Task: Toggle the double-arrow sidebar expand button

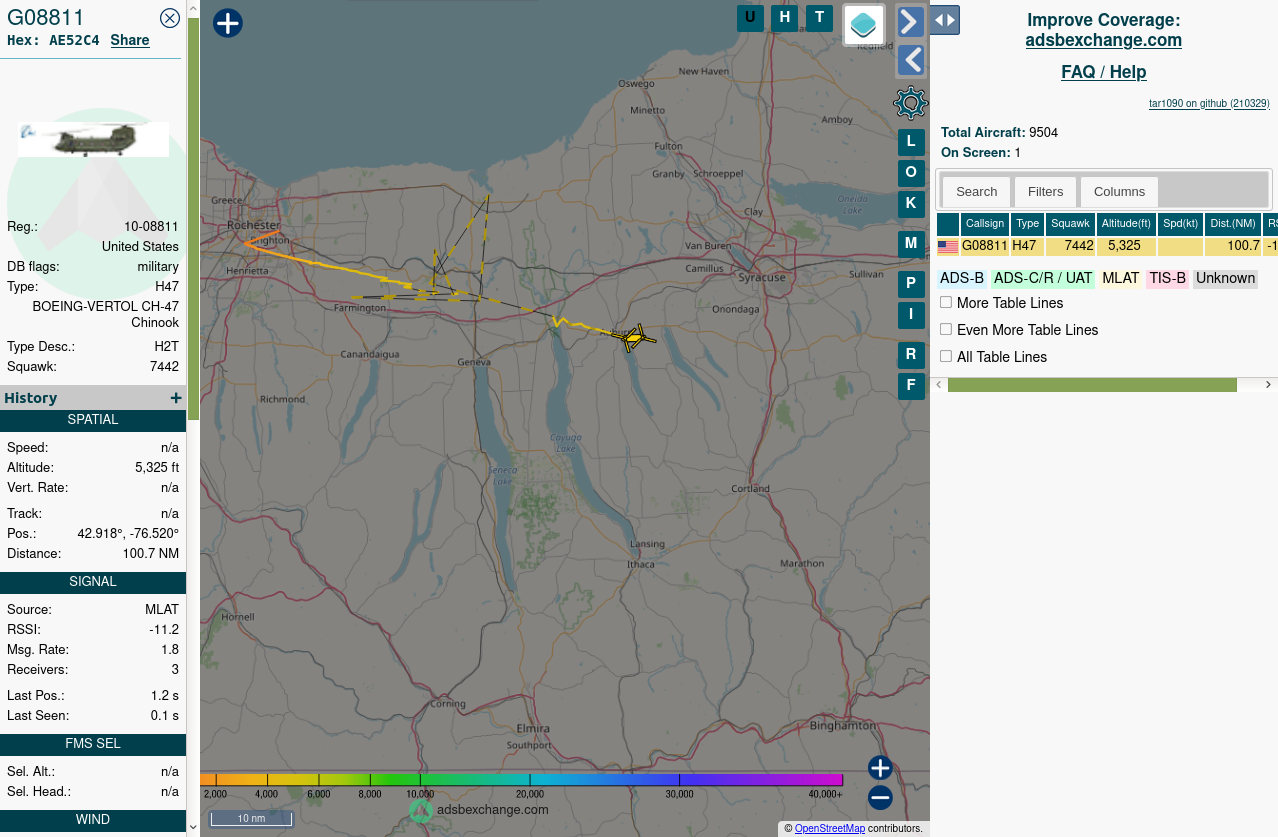Action: click(x=945, y=20)
